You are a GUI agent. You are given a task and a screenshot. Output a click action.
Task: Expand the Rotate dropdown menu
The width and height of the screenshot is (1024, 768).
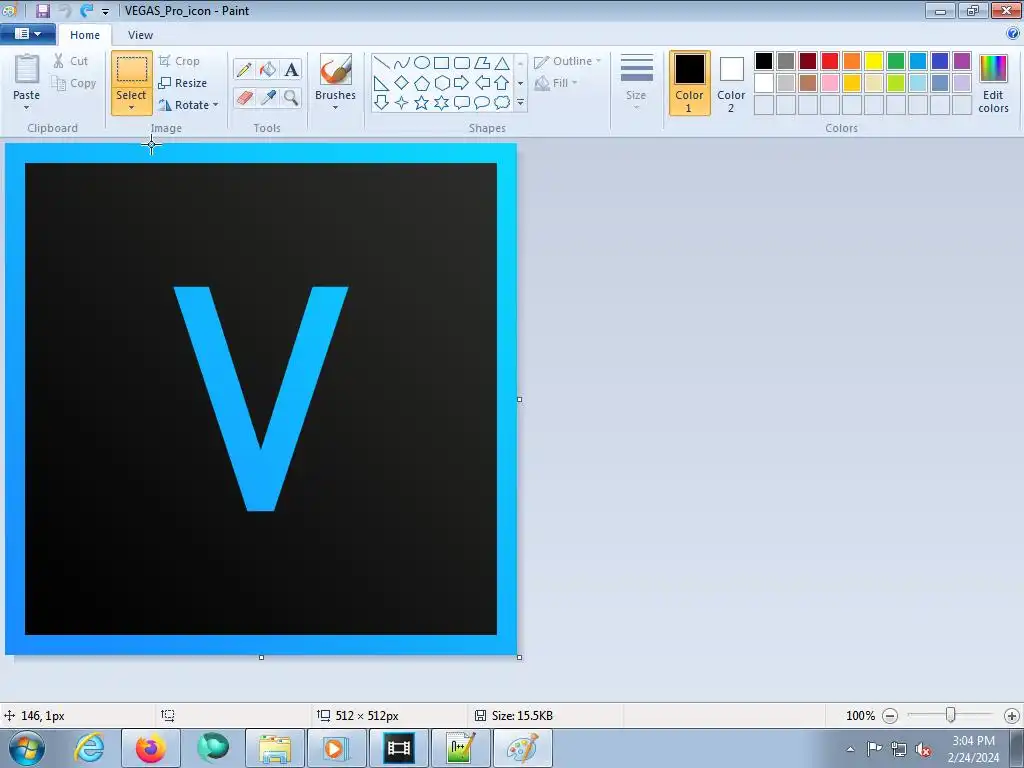(x=216, y=104)
